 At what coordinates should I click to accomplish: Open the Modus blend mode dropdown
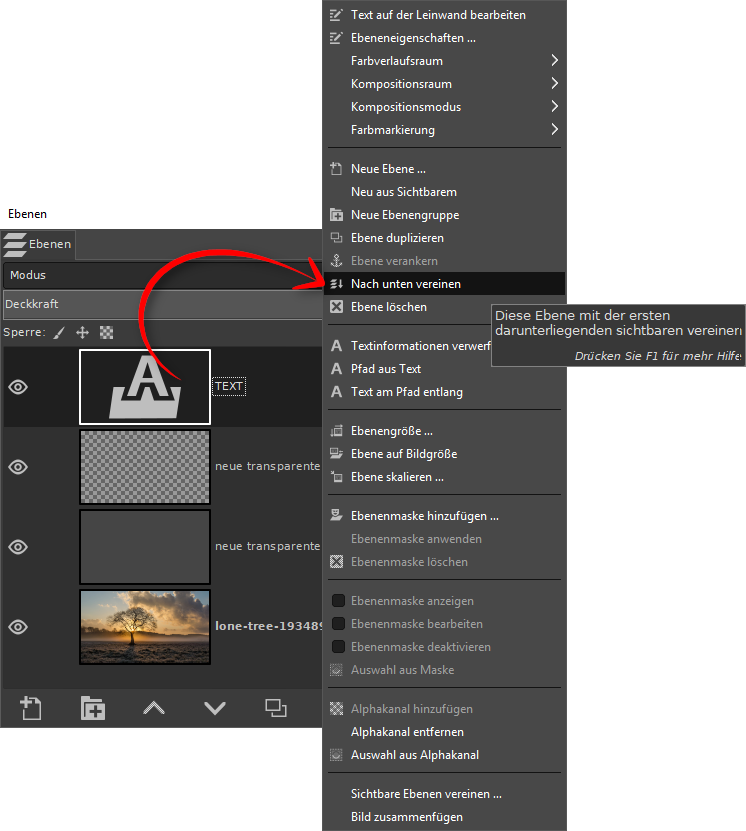pos(162,275)
